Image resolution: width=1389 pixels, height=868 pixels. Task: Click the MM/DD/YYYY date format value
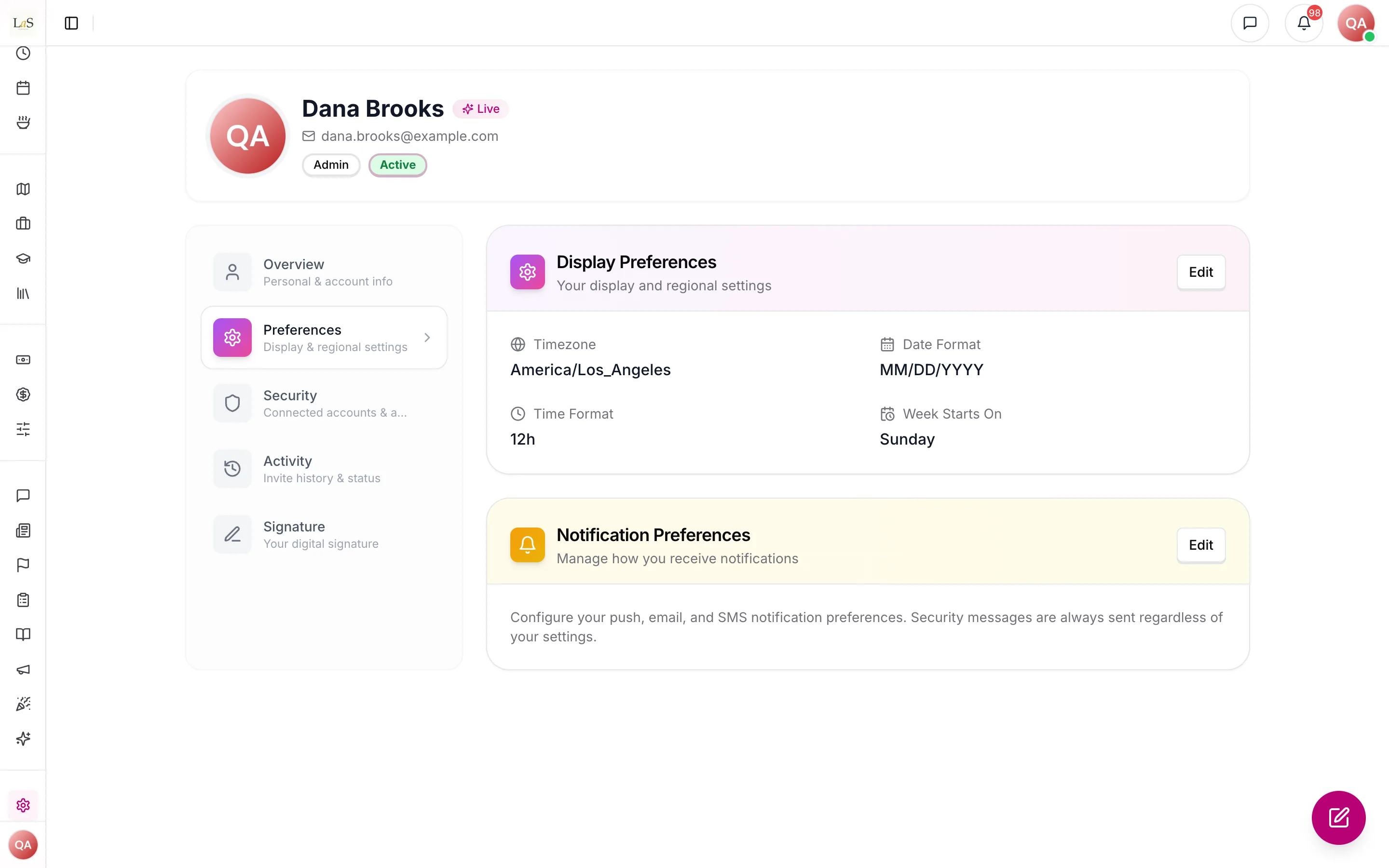[931, 370]
